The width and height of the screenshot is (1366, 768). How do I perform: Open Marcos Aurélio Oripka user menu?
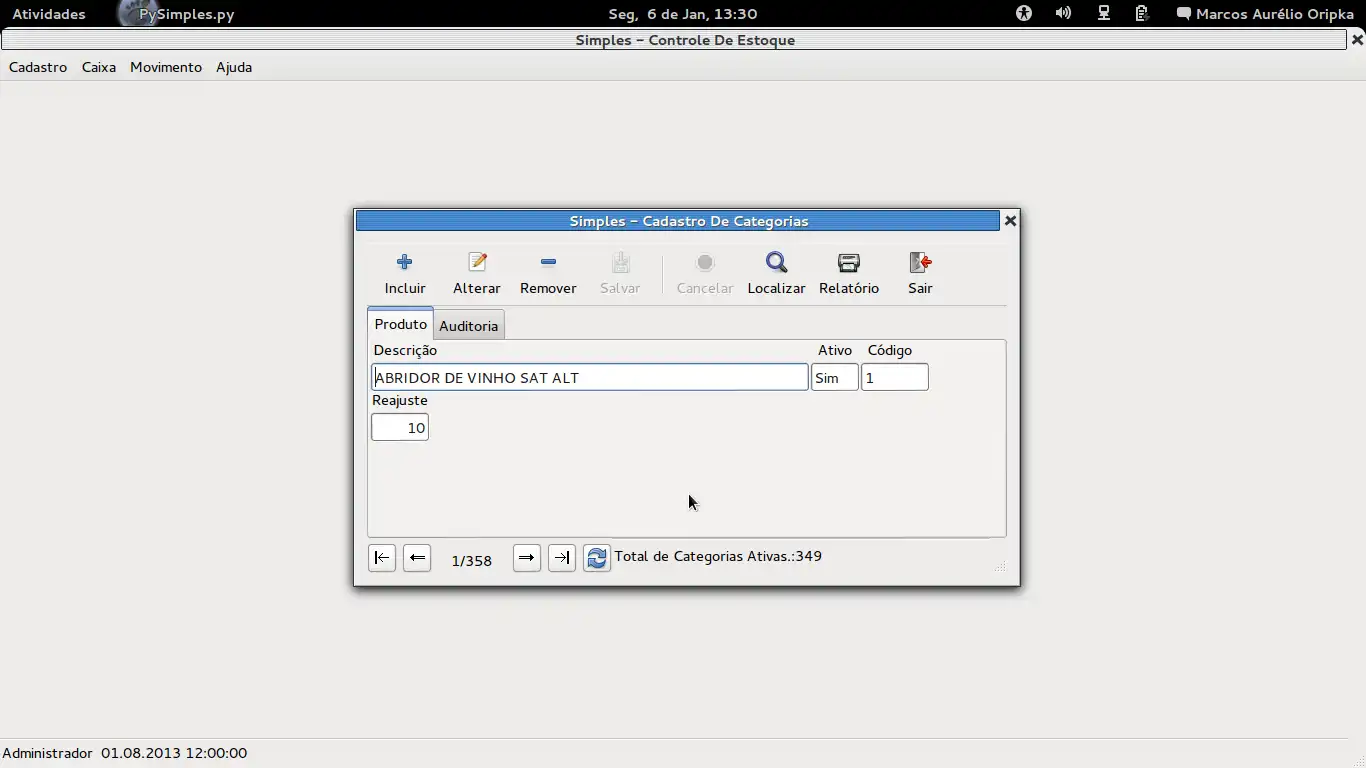pos(1265,14)
